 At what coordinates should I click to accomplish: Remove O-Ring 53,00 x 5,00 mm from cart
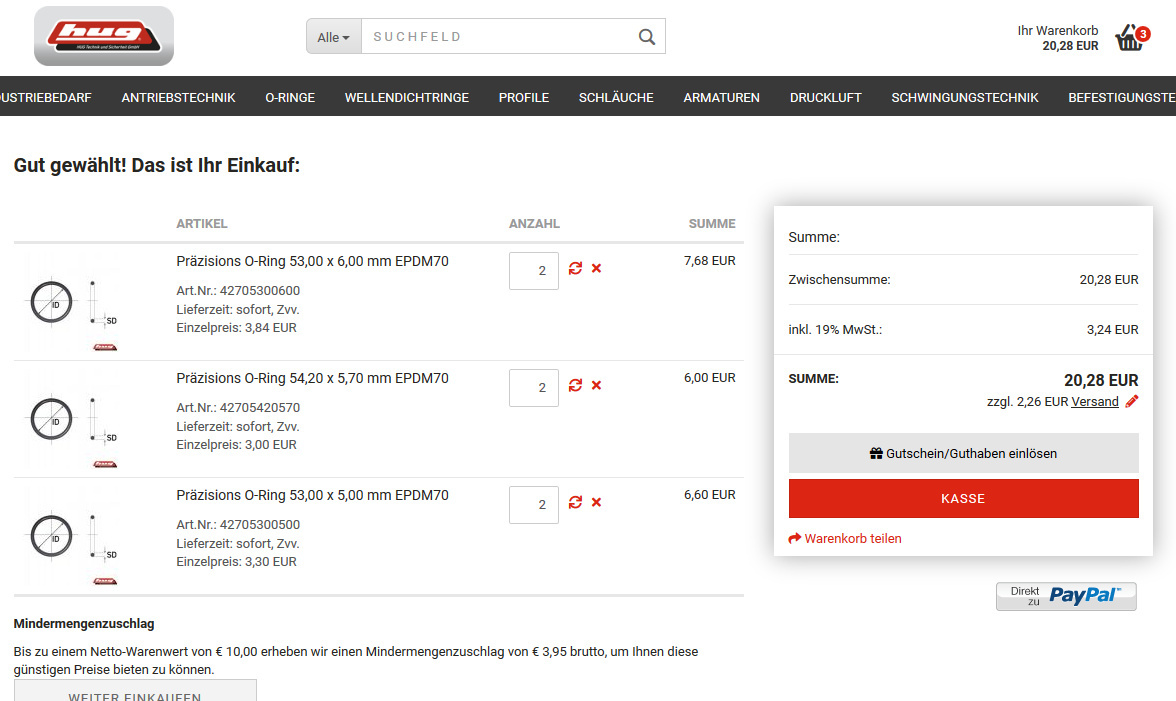coord(596,502)
